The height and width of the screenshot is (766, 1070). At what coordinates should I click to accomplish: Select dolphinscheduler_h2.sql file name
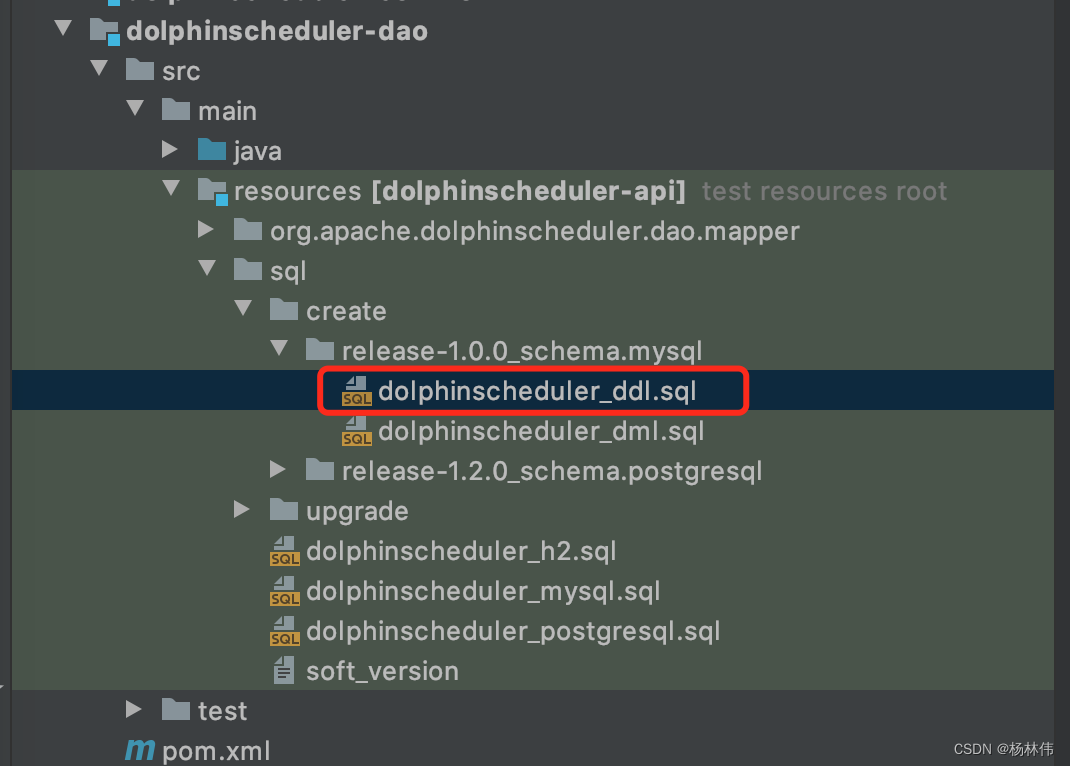coord(461,551)
